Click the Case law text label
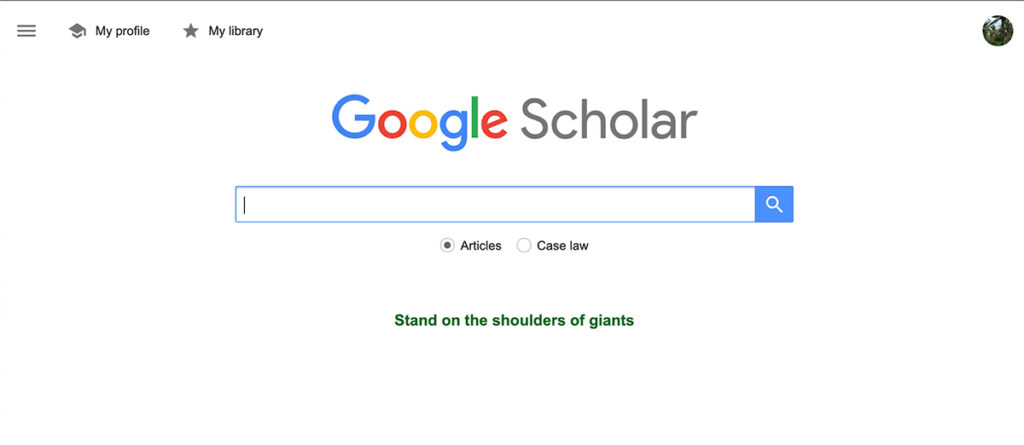This screenshot has height=445, width=1024. click(563, 246)
